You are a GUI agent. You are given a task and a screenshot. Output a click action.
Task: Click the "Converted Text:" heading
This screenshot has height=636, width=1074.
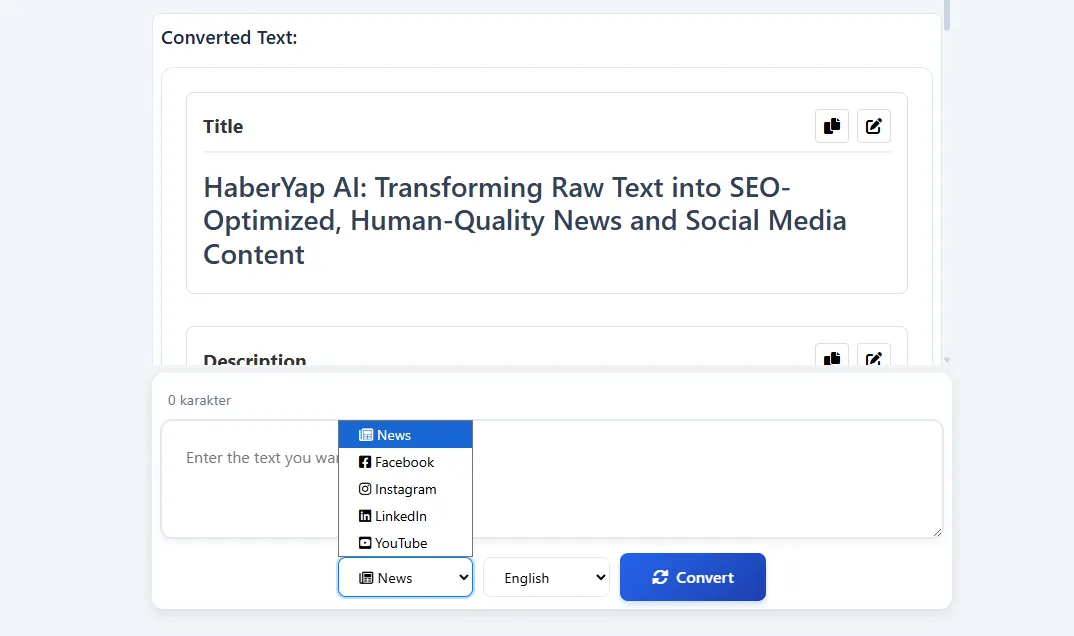(229, 38)
